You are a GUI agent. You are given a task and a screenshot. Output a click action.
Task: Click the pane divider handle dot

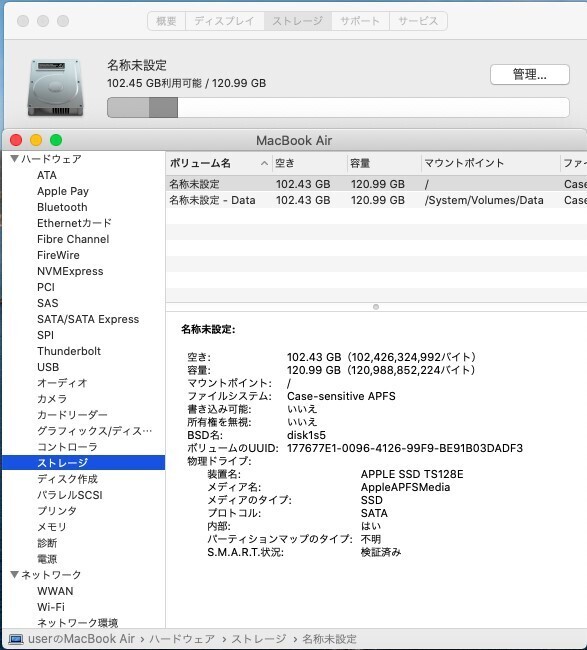[376, 307]
